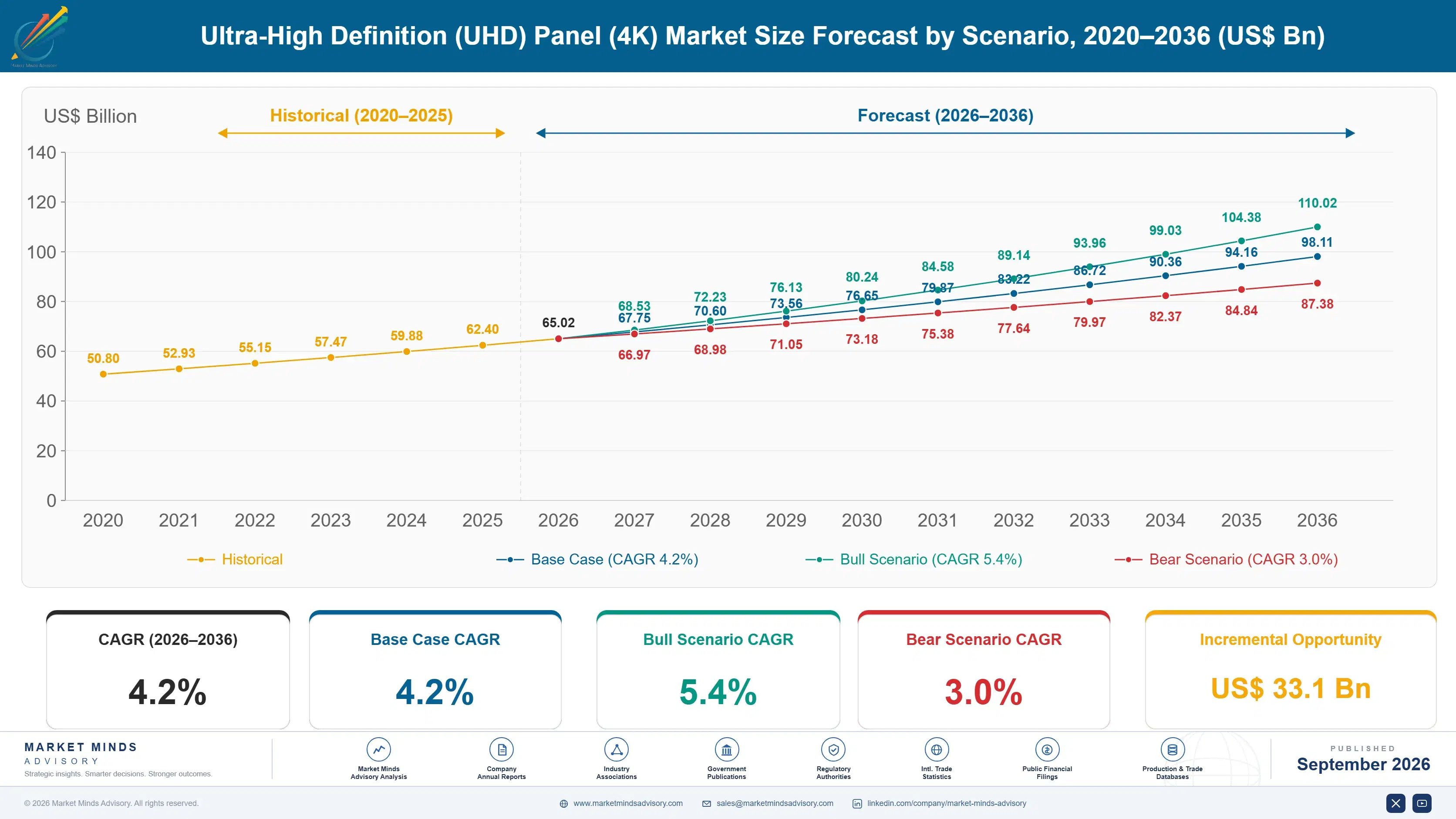The image size is (1456, 819).
Task: Click the Company Annual Reports document icon
Action: point(501,749)
